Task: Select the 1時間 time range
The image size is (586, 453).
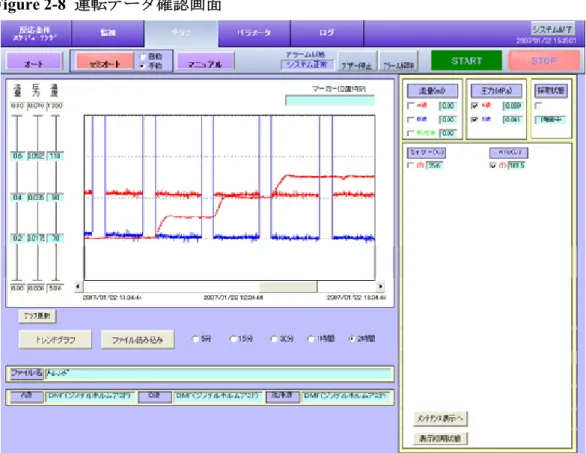Action: (310, 339)
